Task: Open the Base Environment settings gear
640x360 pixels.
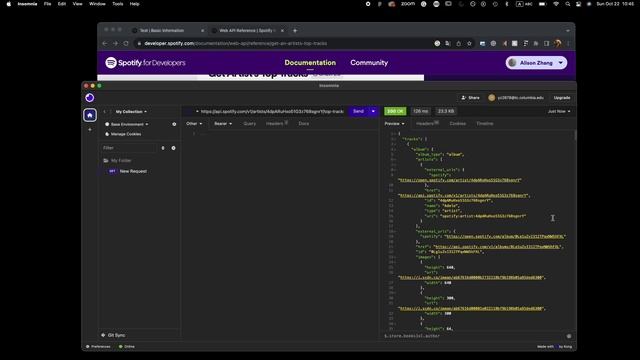Action: pyautogui.click(x=174, y=124)
